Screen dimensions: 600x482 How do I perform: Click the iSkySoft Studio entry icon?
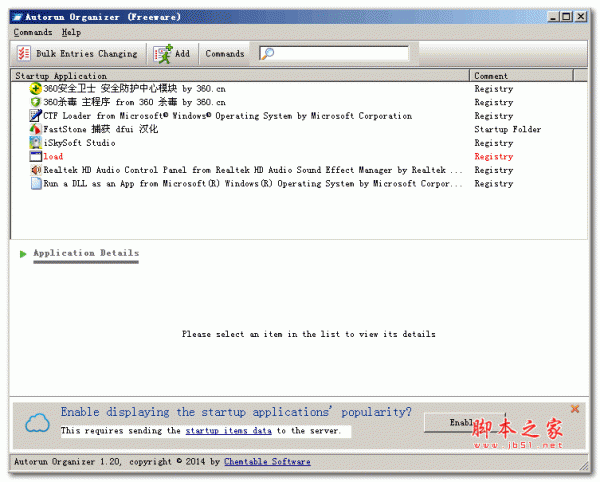coord(35,143)
